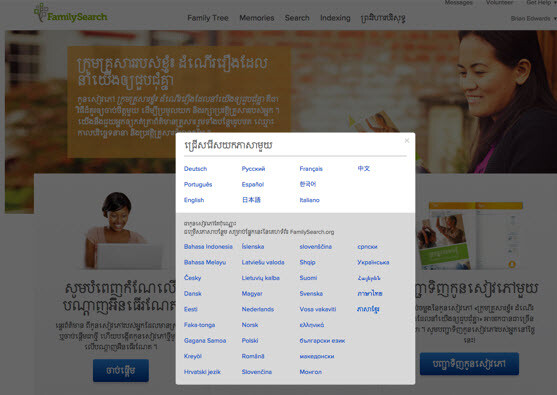
Task: Select Nederlands language
Action: 258,309
